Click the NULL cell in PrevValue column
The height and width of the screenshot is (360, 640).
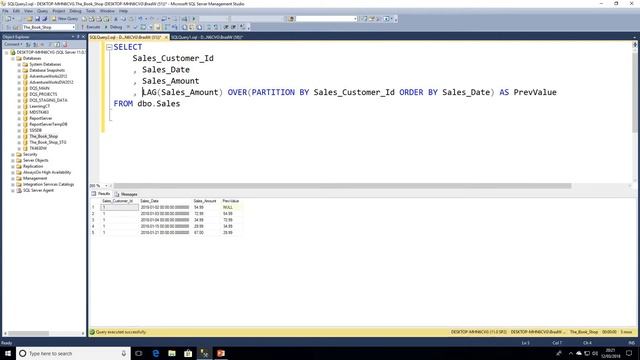[231, 207]
